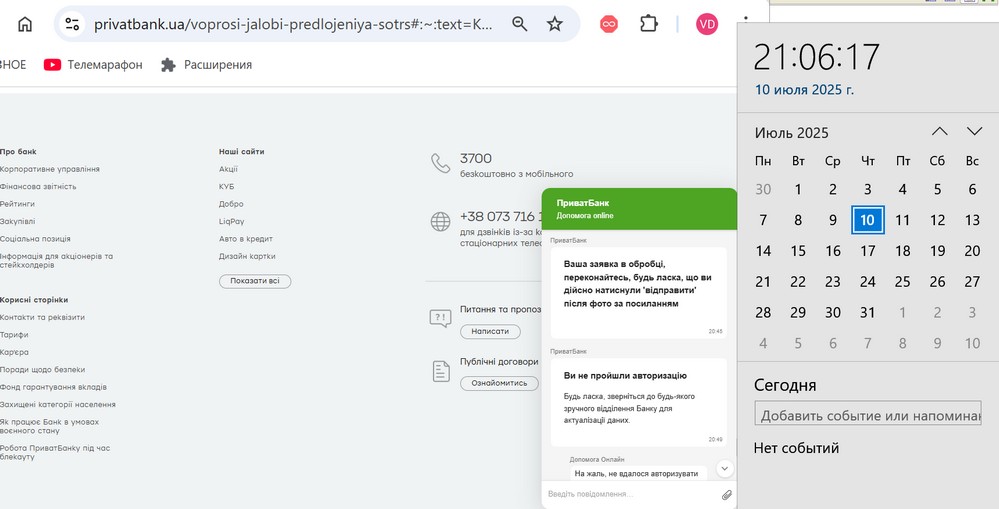View site information icon in address bar
This screenshot has width=999, height=509.
tap(72, 24)
